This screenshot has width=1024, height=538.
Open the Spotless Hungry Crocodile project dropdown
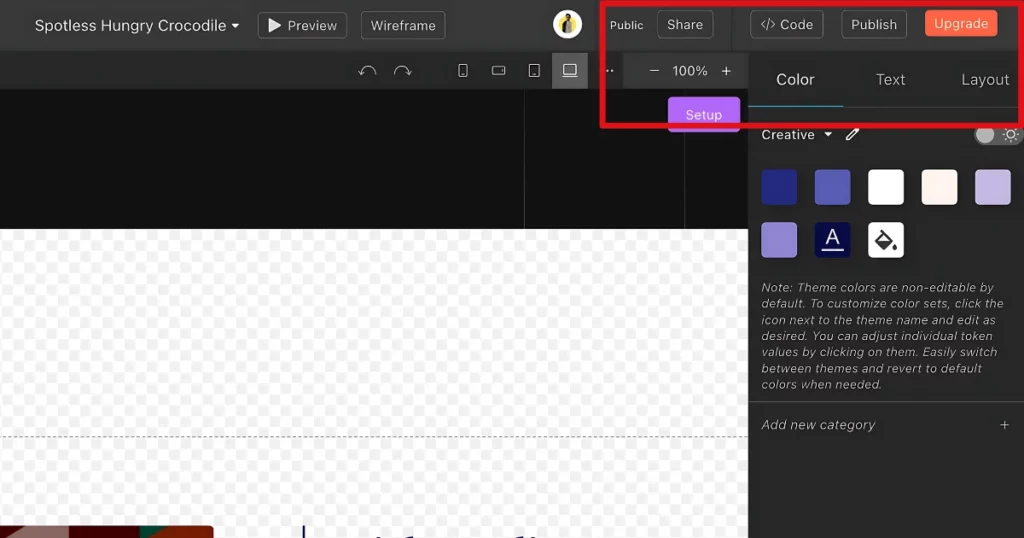(136, 25)
